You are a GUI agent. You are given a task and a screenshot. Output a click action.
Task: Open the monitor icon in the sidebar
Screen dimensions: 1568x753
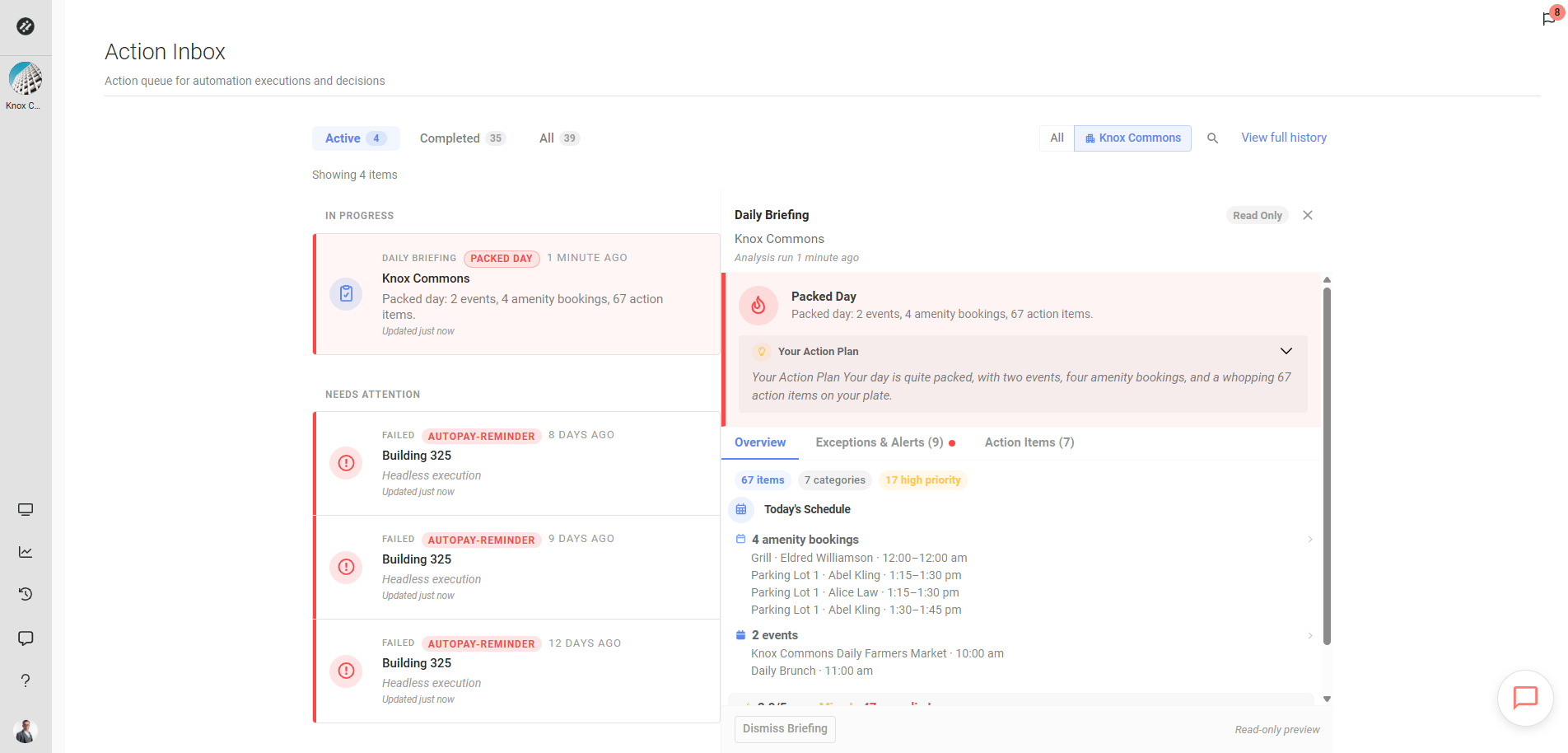[26, 510]
